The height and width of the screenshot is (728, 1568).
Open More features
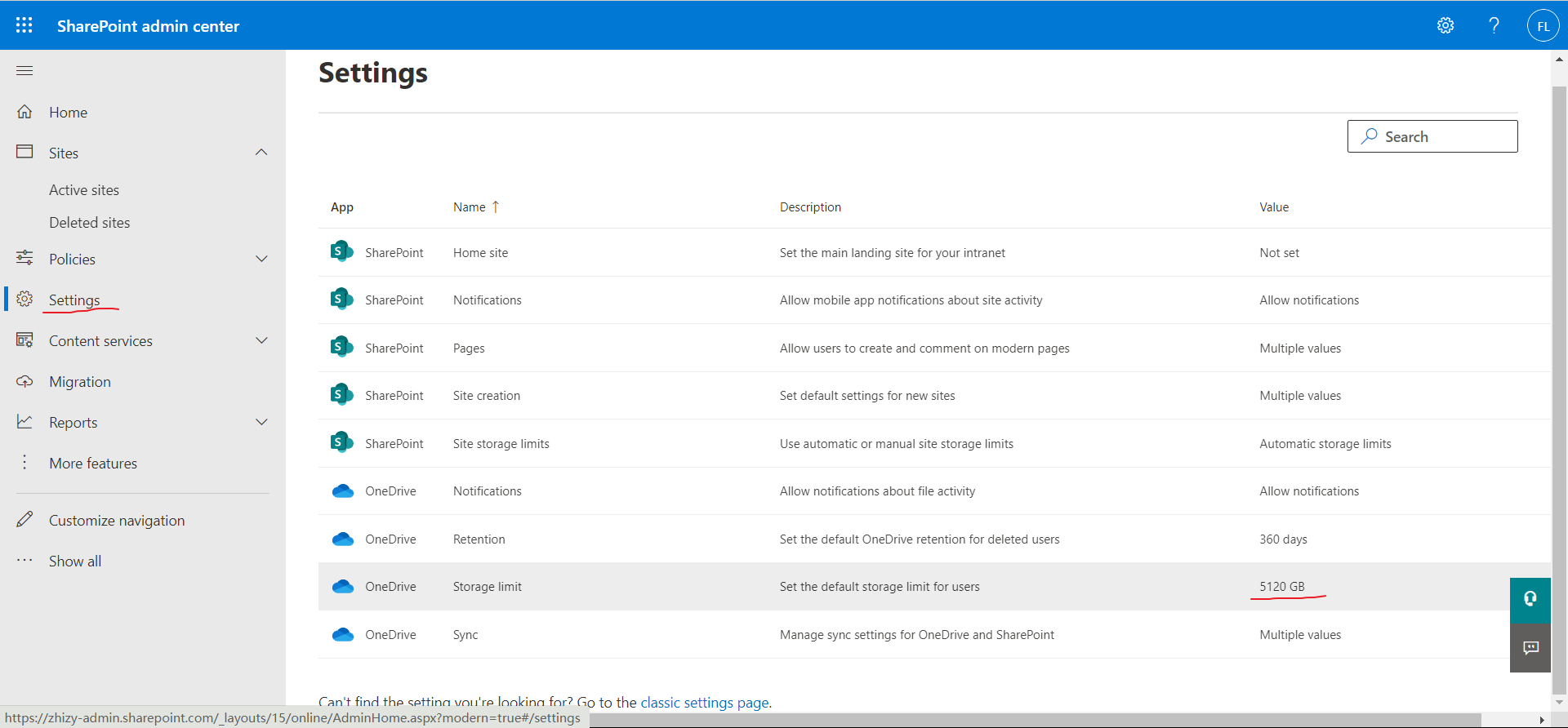click(93, 464)
